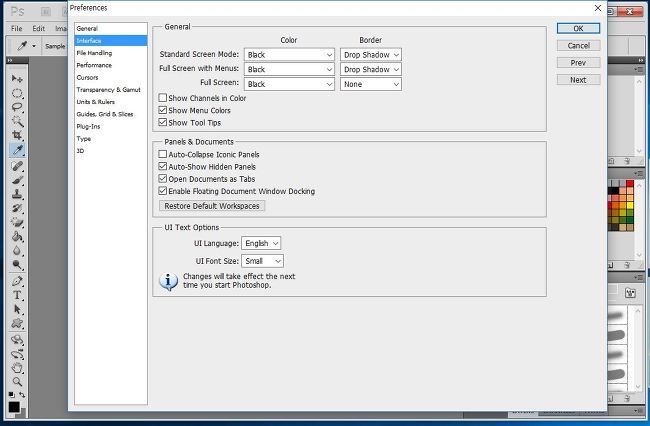
Task: Open Full Screen color dropdown
Action: pyautogui.click(x=289, y=84)
